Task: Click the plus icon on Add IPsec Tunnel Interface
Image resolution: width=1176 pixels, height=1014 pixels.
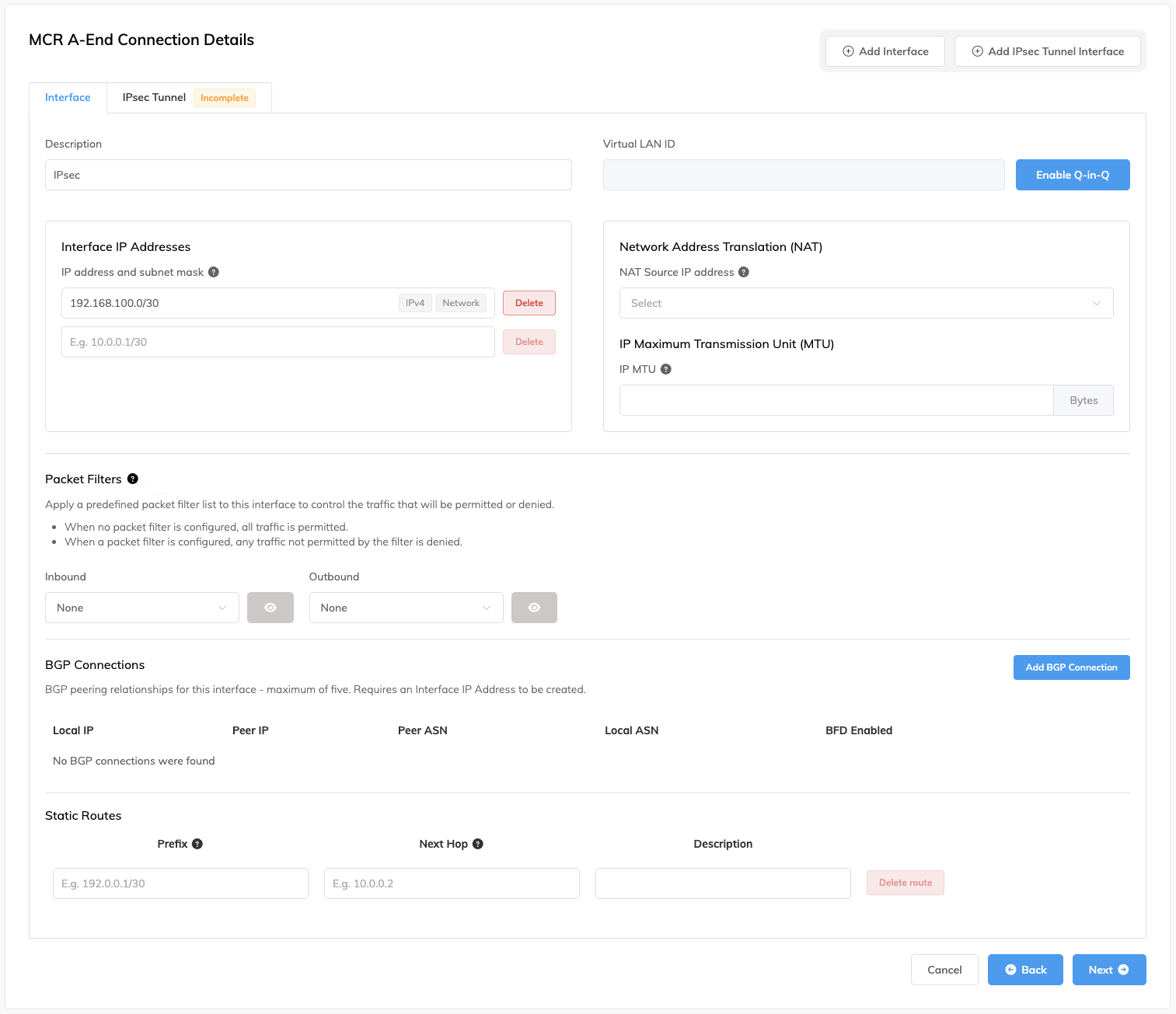Action: pyautogui.click(x=977, y=51)
